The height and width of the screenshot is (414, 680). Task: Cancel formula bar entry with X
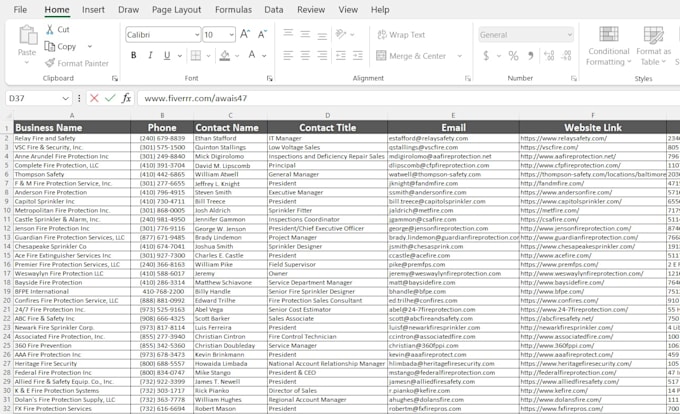94,98
